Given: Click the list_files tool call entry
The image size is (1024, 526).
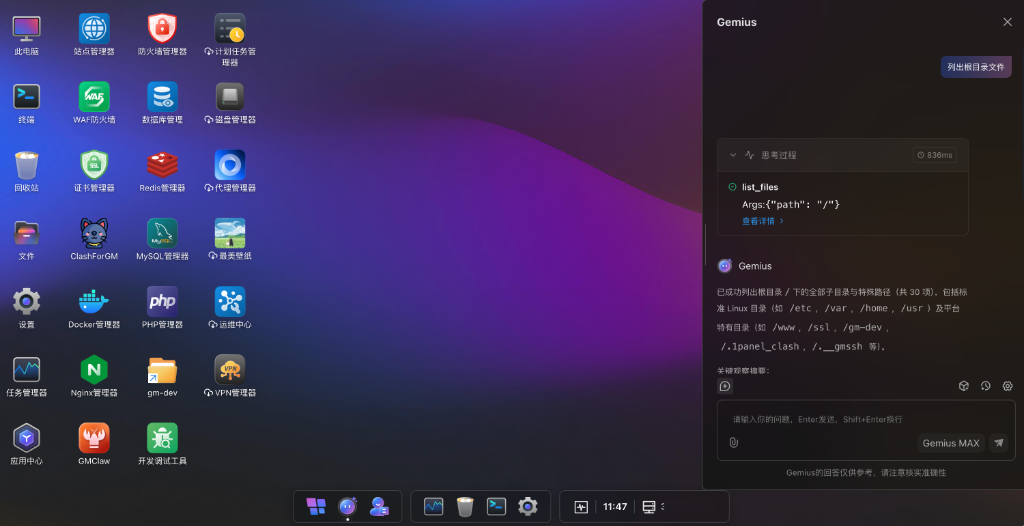Looking at the screenshot, I should point(760,188).
